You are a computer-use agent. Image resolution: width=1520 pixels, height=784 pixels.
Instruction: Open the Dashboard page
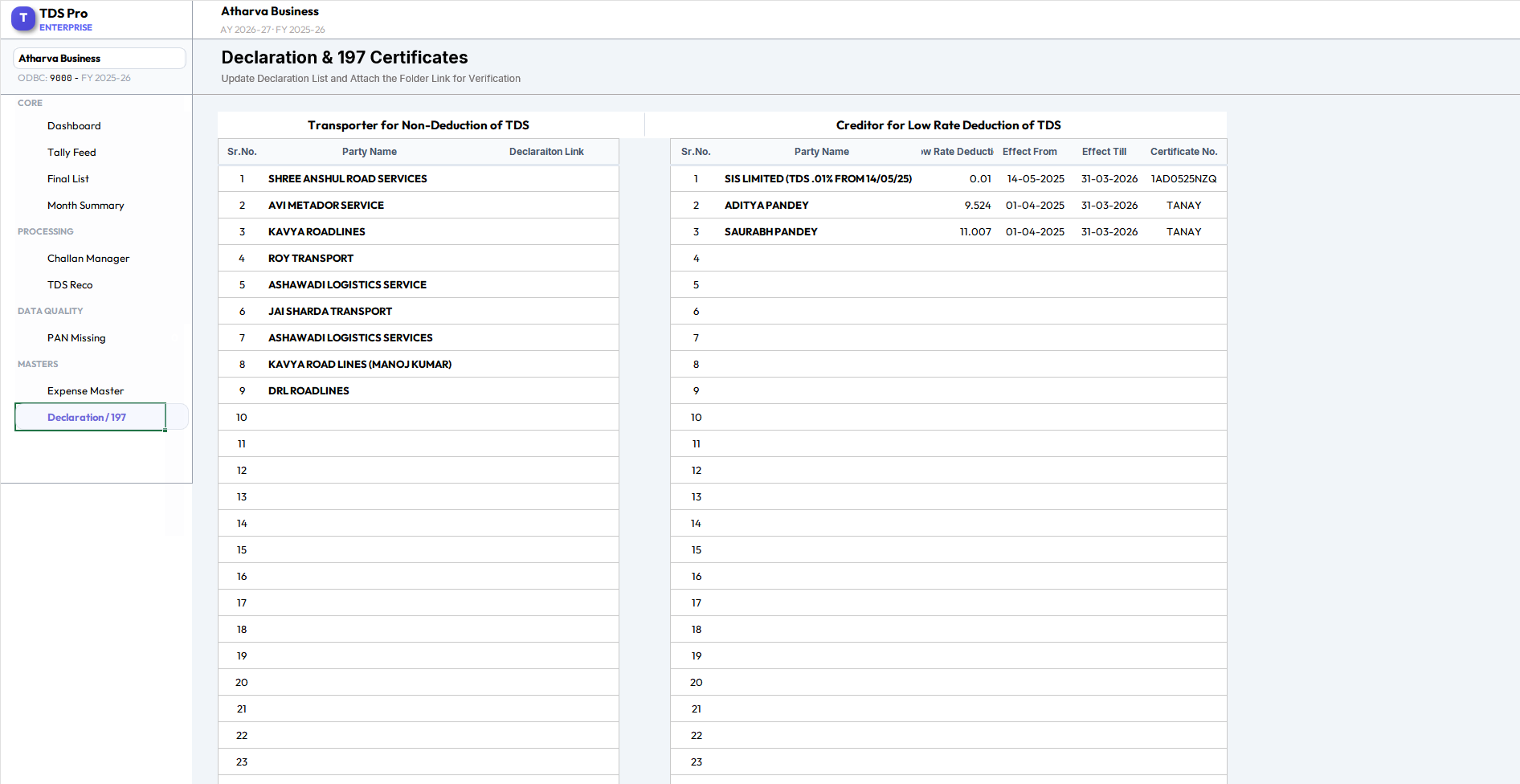(x=74, y=125)
